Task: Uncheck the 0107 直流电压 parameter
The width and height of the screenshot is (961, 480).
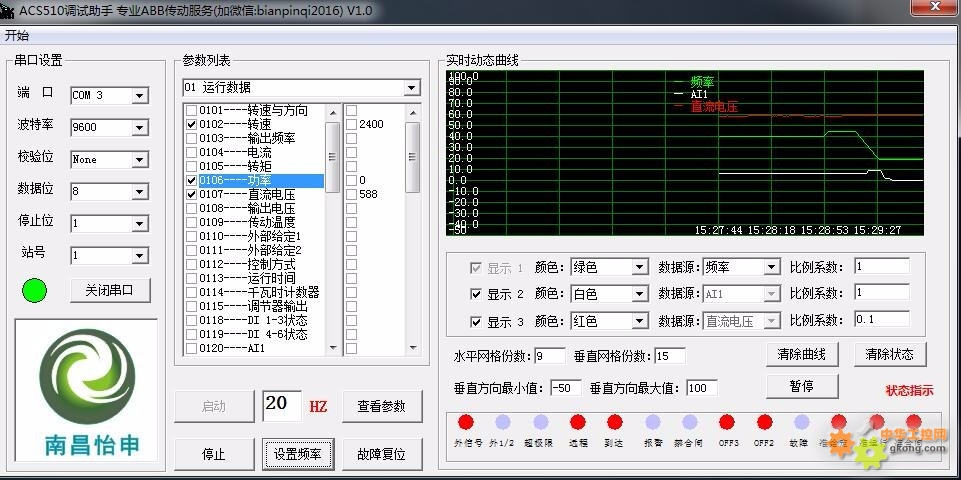Action: [191, 194]
